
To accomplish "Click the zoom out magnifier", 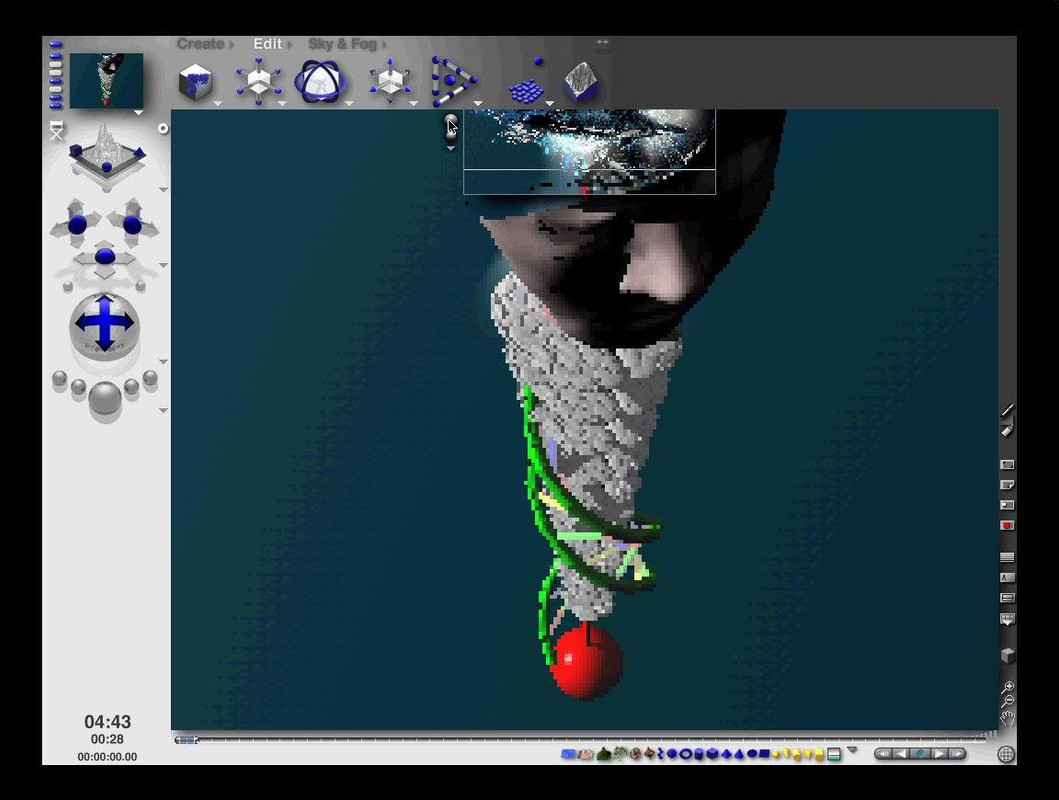I will (x=1008, y=701).
